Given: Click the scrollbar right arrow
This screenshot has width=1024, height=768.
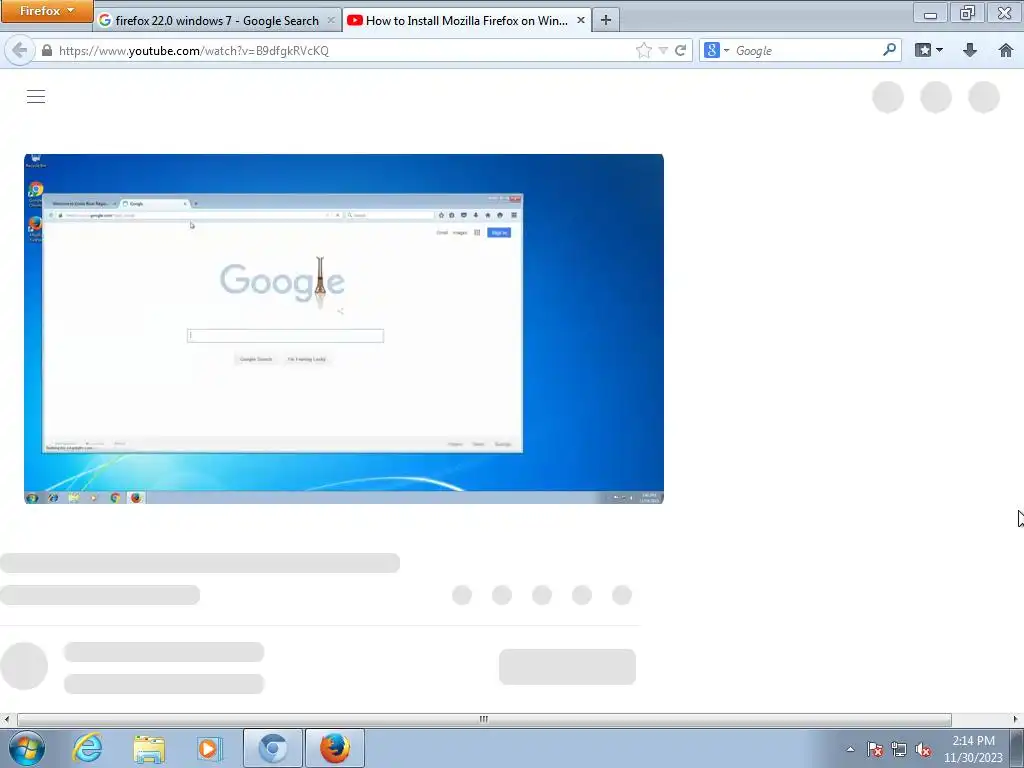Looking at the screenshot, I should point(1016,719).
